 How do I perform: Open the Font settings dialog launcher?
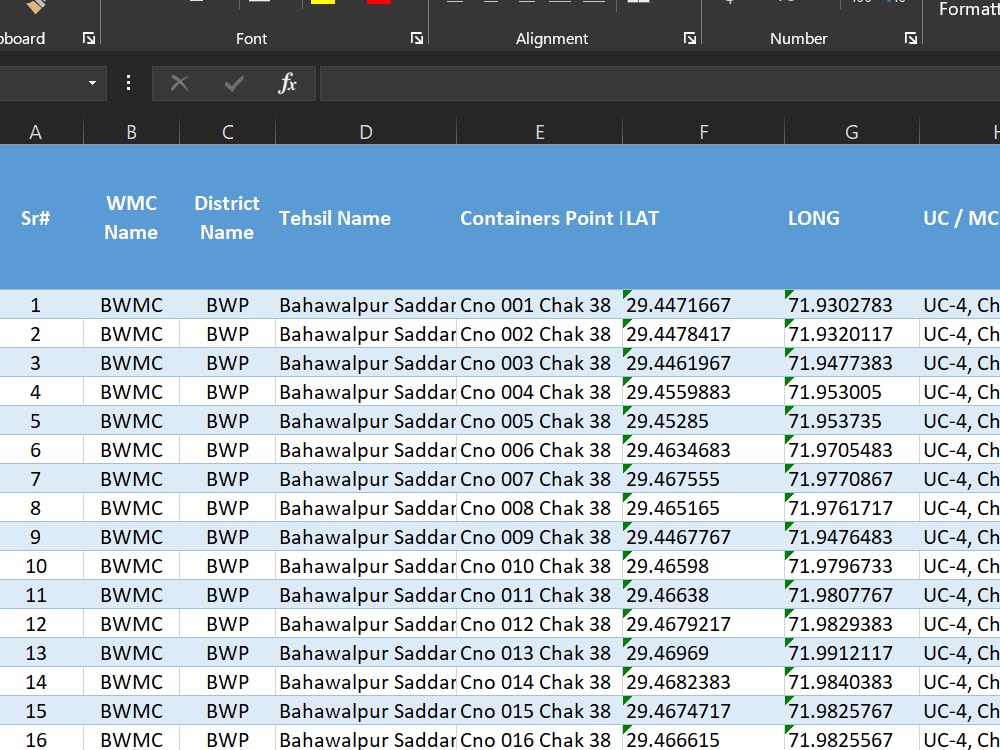[x=417, y=39]
